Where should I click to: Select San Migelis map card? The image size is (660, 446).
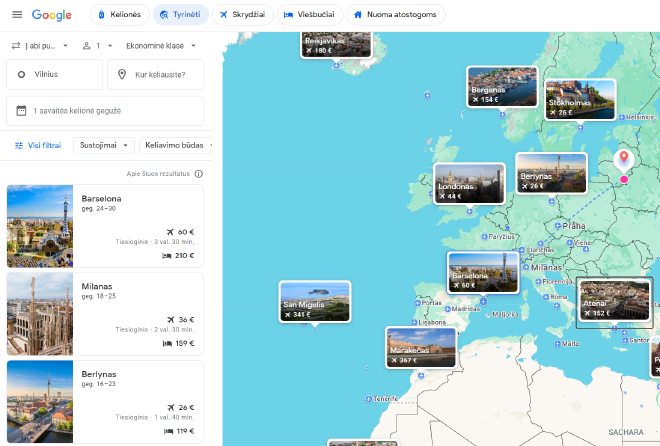(x=315, y=302)
